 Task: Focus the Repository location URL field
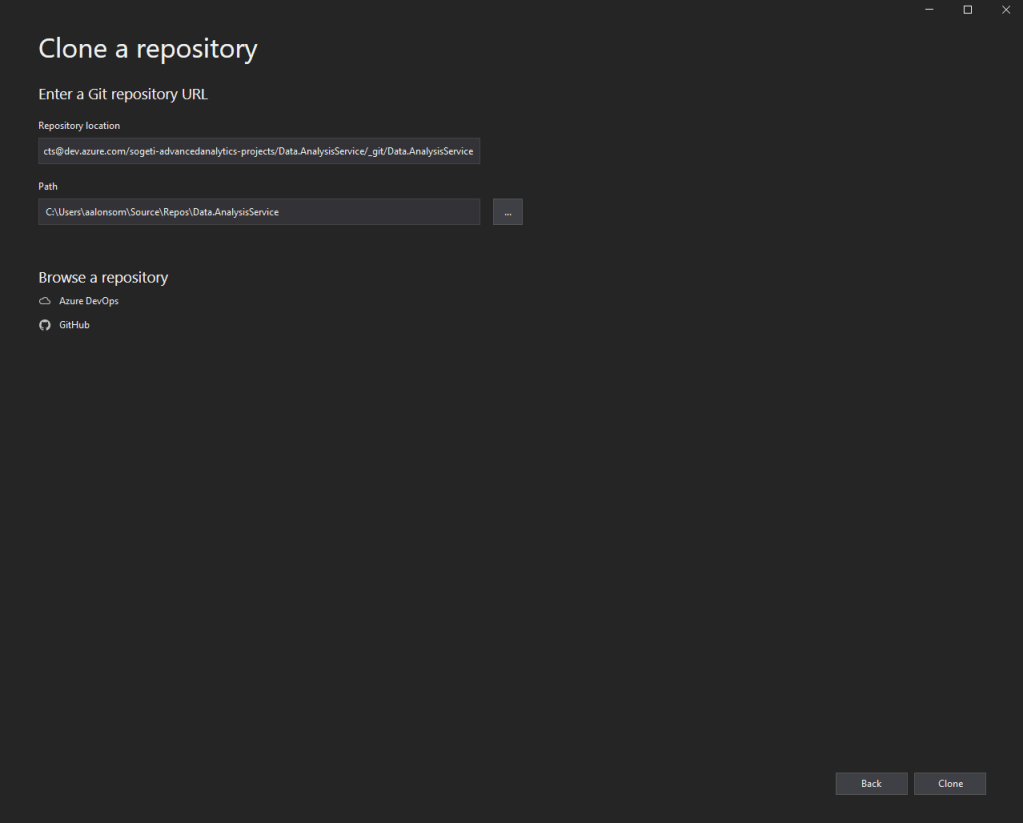click(x=258, y=151)
